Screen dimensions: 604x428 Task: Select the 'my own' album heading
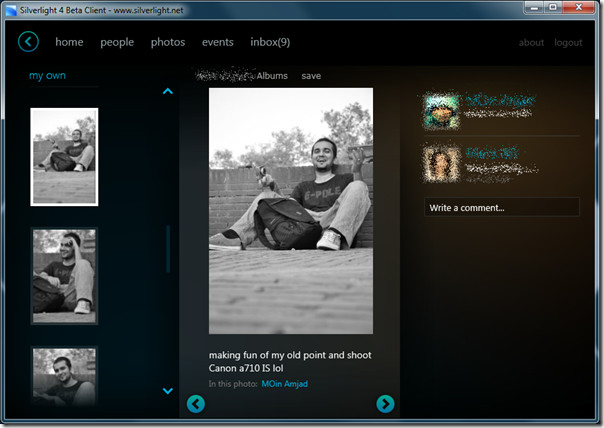click(47, 76)
